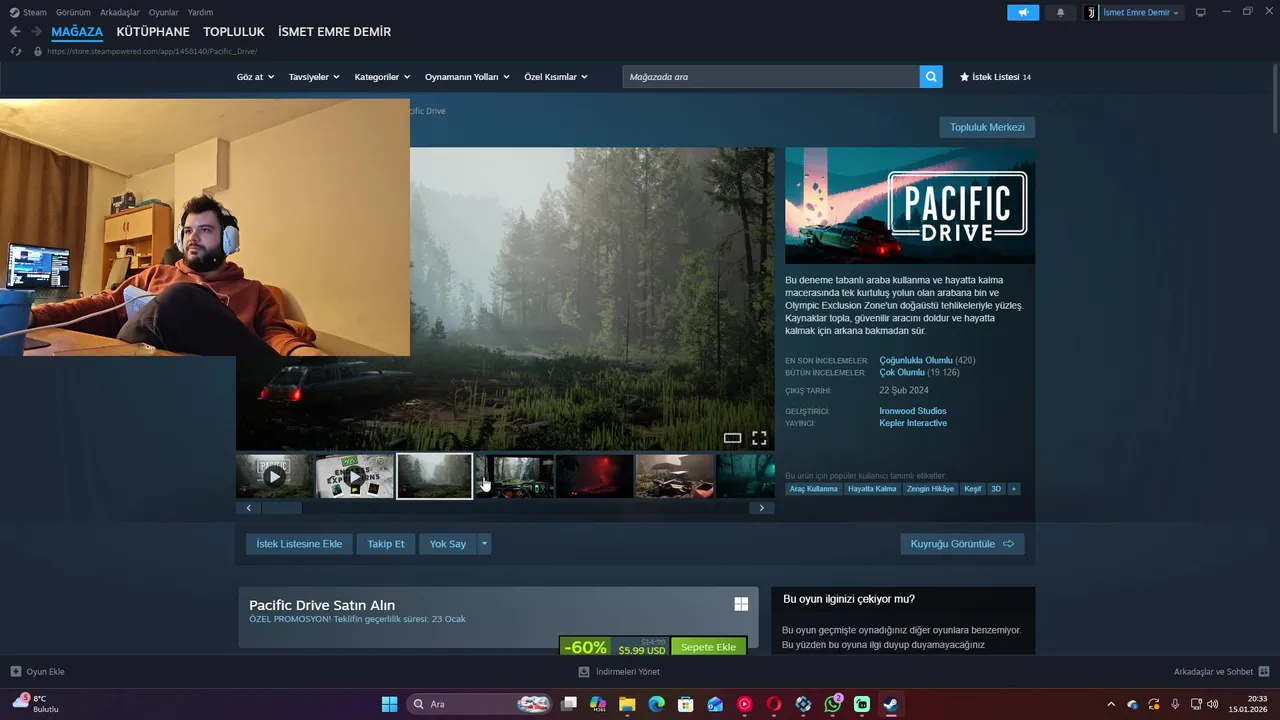Click the Oyun Ekle plus icon
Viewport: 1280px width, 720px height.
tap(15, 672)
